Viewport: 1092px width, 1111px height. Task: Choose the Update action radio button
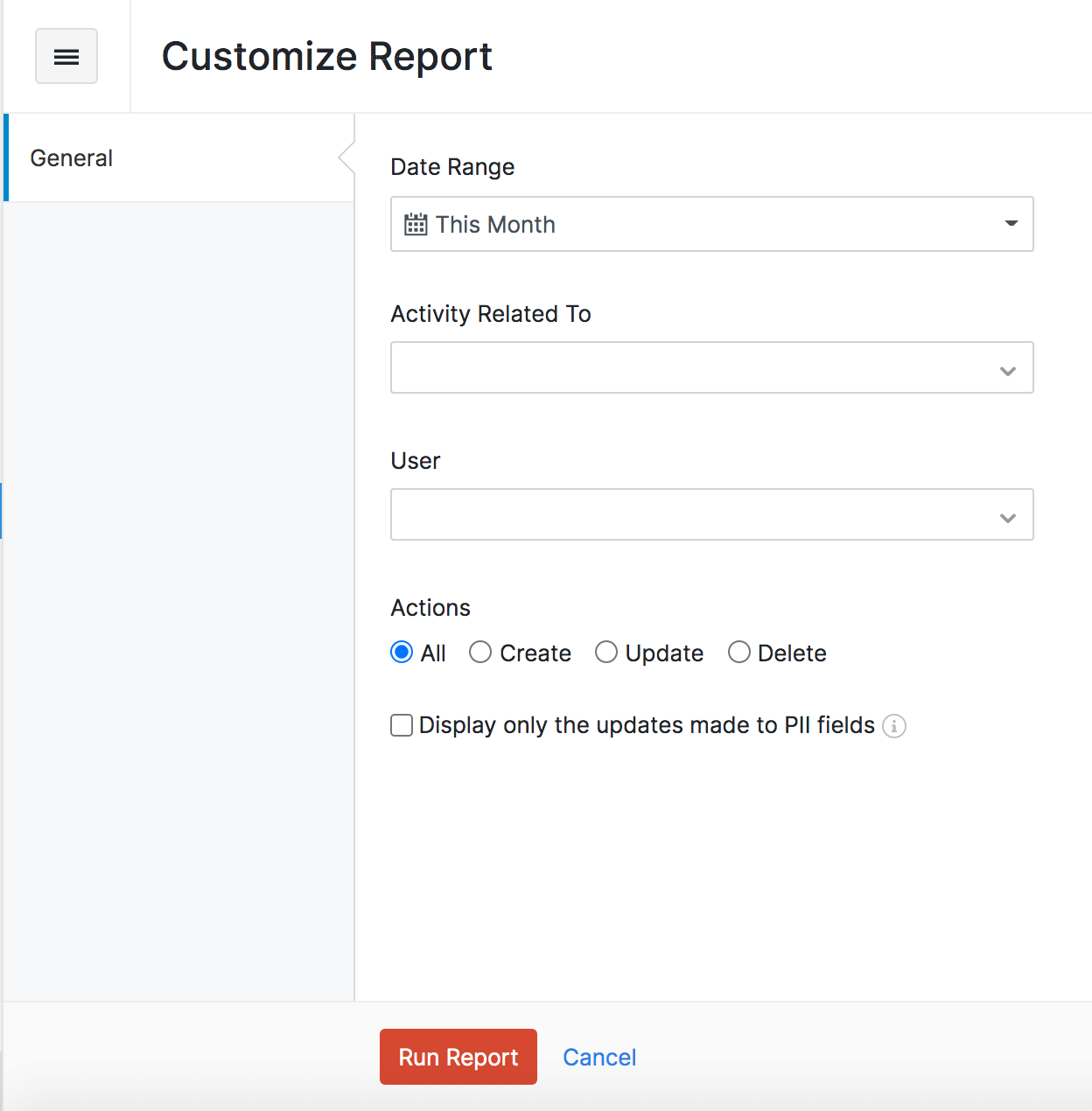click(606, 653)
